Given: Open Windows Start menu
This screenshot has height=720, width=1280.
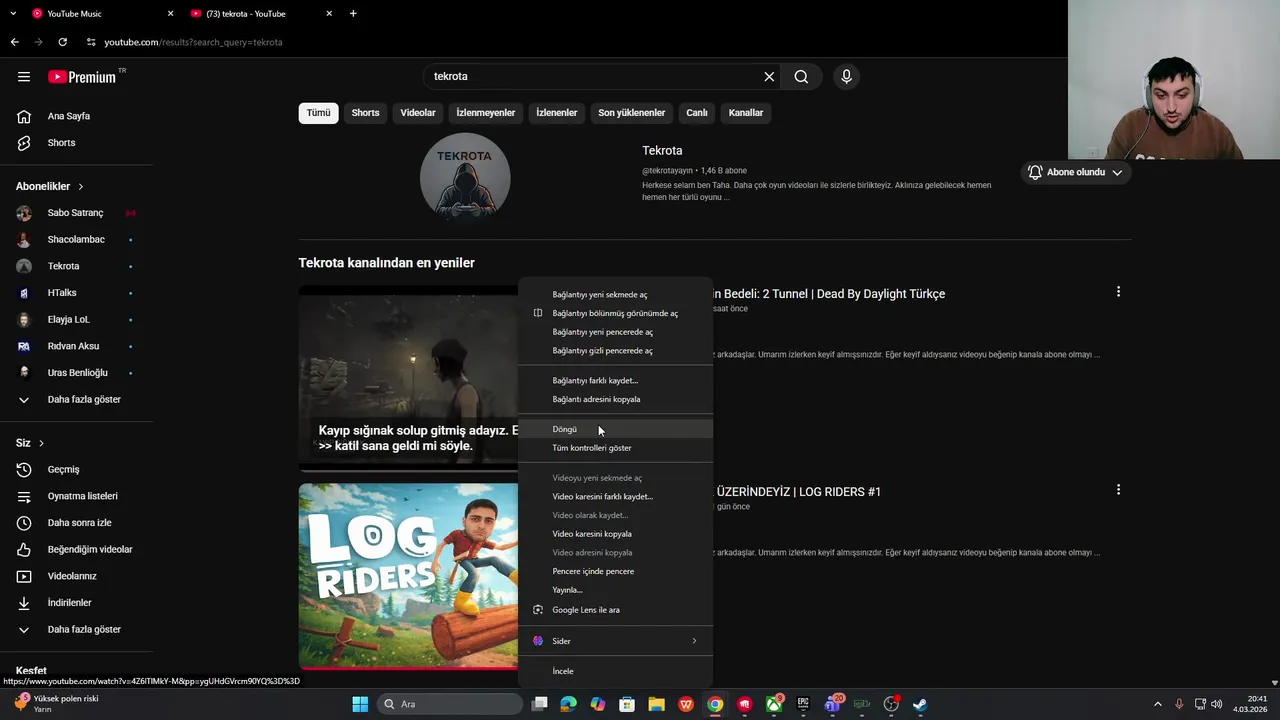Looking at the screenshot, I should coord(360,704).
